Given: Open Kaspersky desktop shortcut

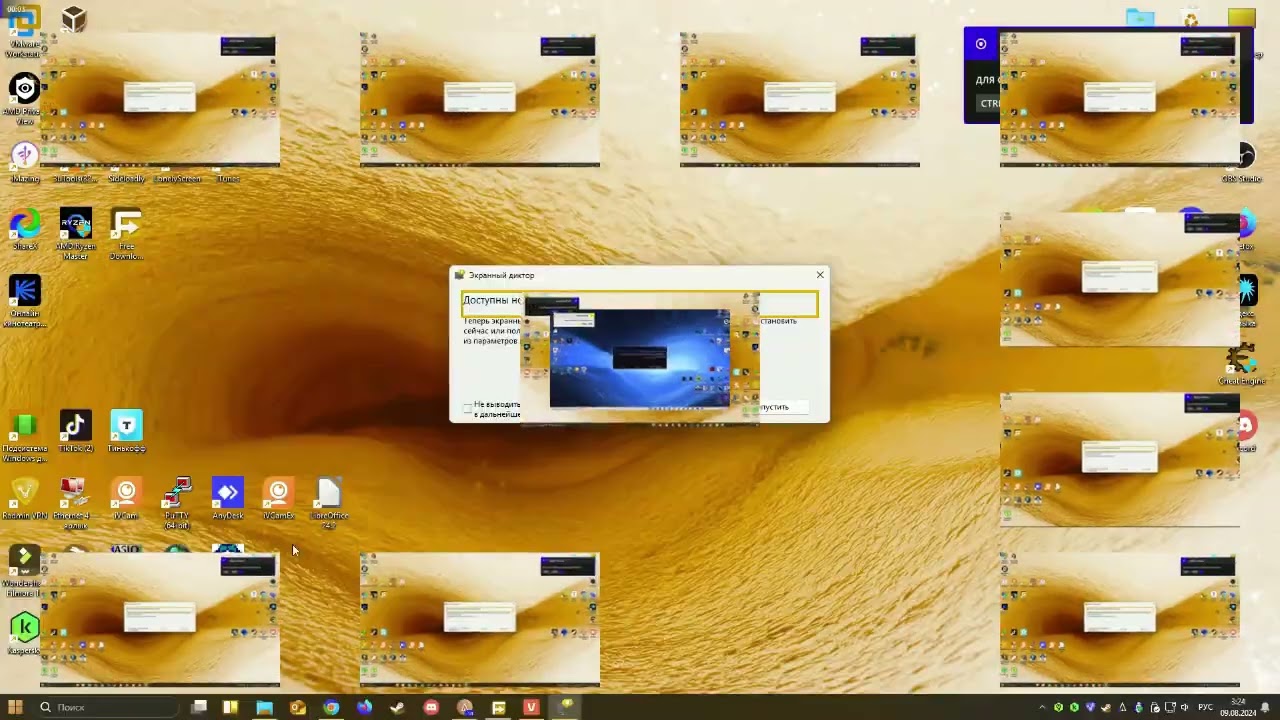Looking at the screenshot, I should (x=24, y=634).
